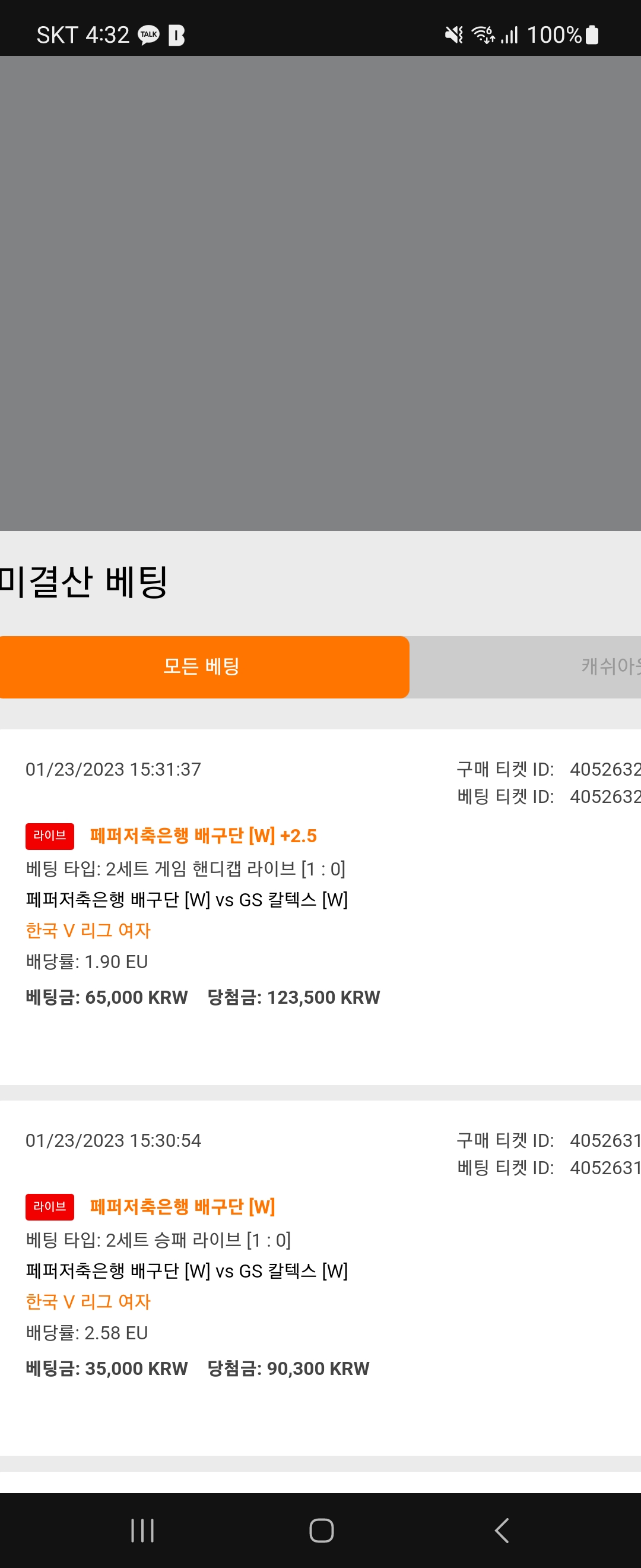Open first 한국 V 리그 여자 league link

(x=88, y=930)
